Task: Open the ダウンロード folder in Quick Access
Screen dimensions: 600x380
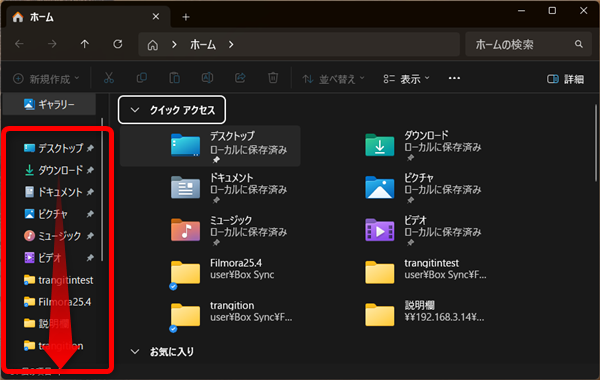Action: click(423, 146)
